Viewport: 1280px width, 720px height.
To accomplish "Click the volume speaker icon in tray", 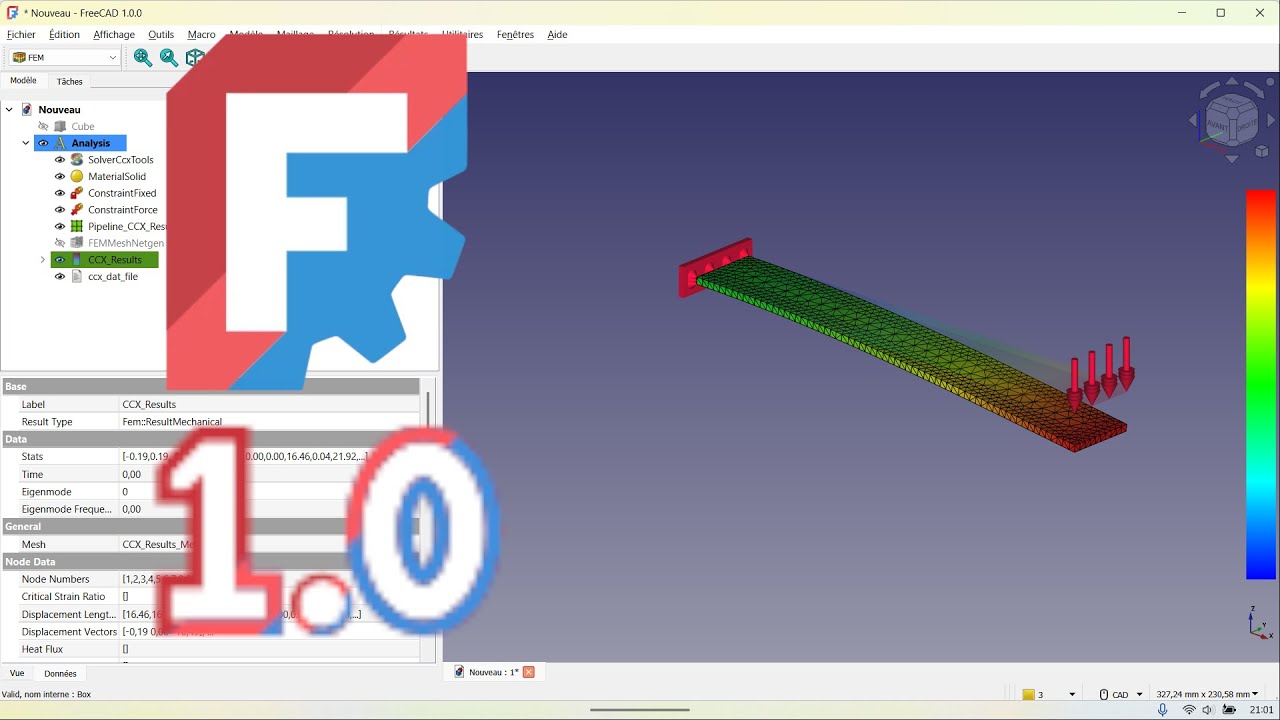I will 1207,709.
